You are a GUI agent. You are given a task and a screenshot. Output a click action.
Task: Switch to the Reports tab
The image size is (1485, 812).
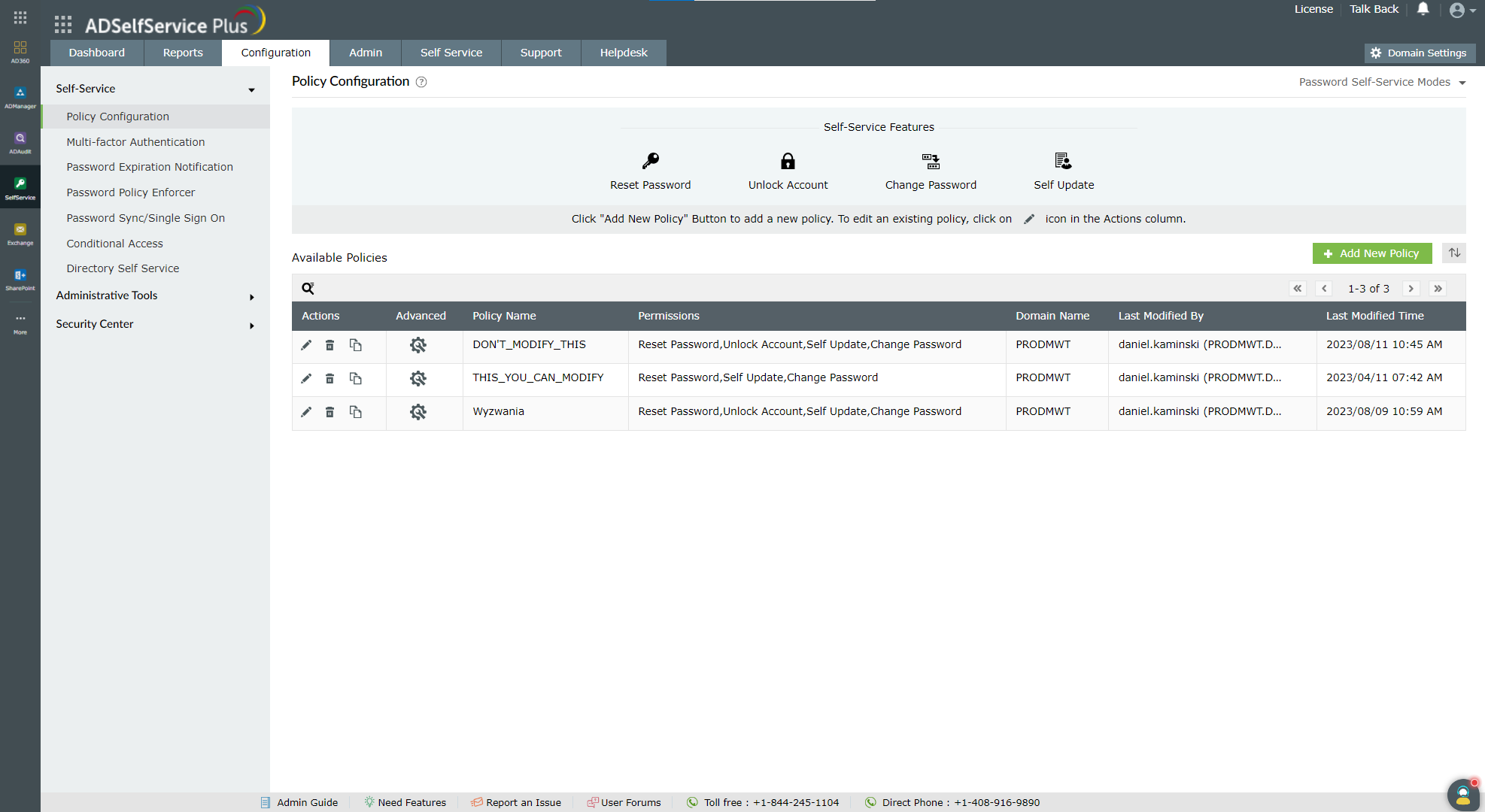(183, 53)
